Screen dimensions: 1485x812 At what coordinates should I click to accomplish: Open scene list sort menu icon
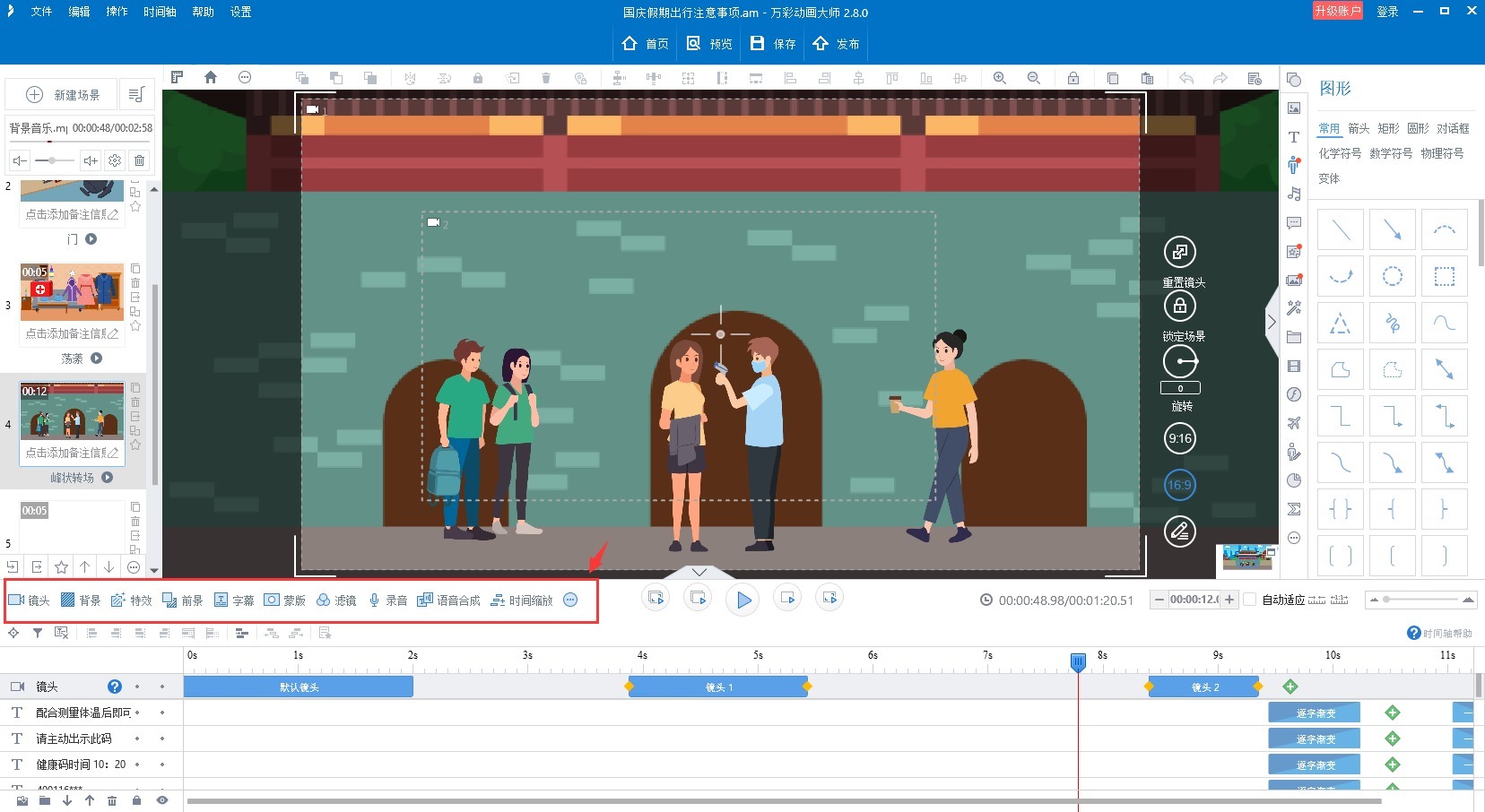click(x=136, y=94)
